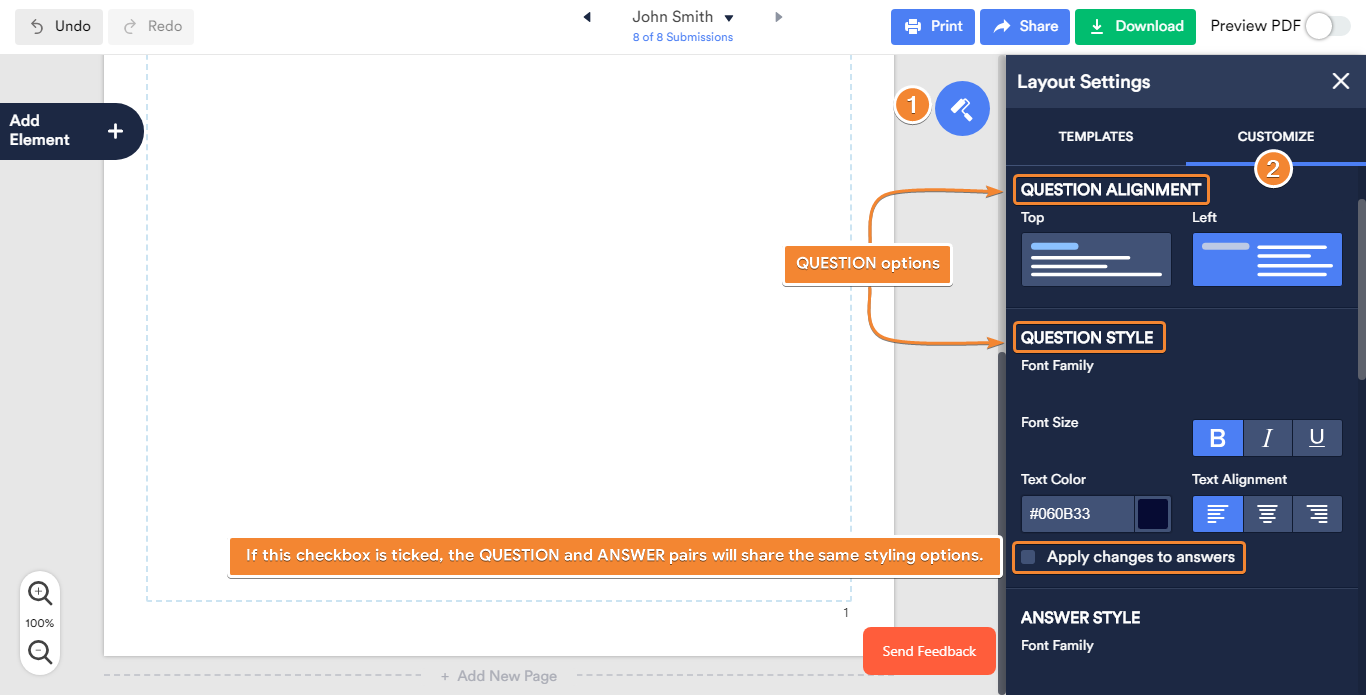Toggle italic formatting for question style
This screenshot has width=1366, height=695.
[x=1267, y=438]
